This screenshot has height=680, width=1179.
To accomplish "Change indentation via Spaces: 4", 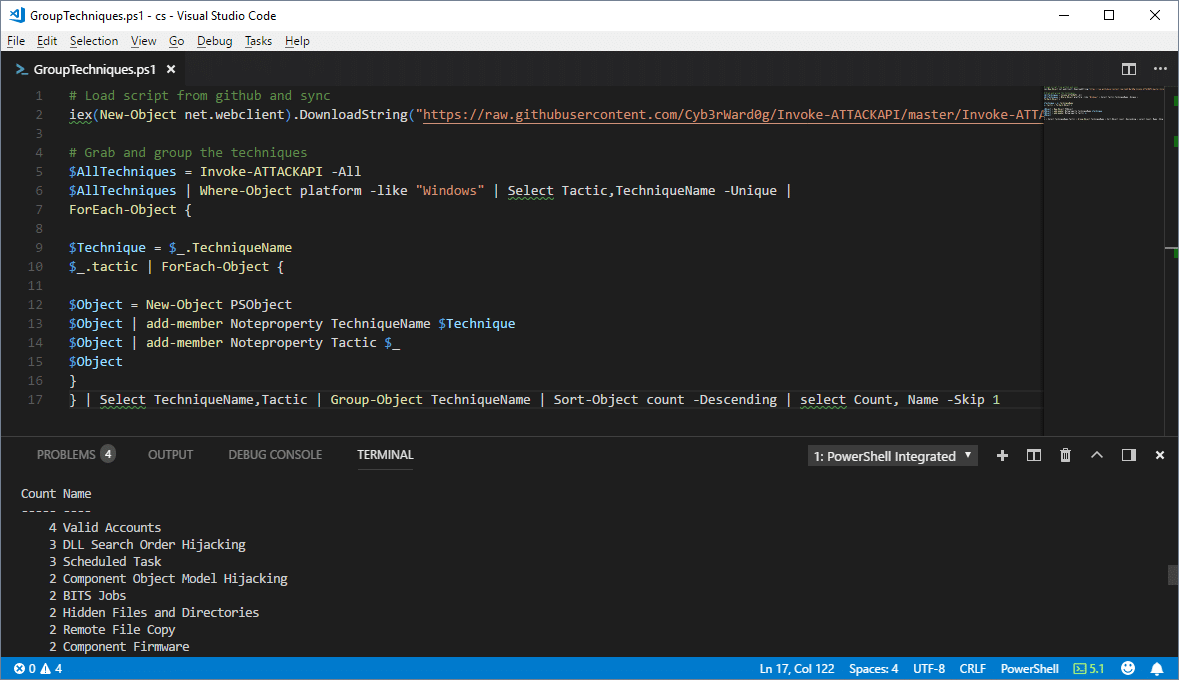I will coord(874,669).
